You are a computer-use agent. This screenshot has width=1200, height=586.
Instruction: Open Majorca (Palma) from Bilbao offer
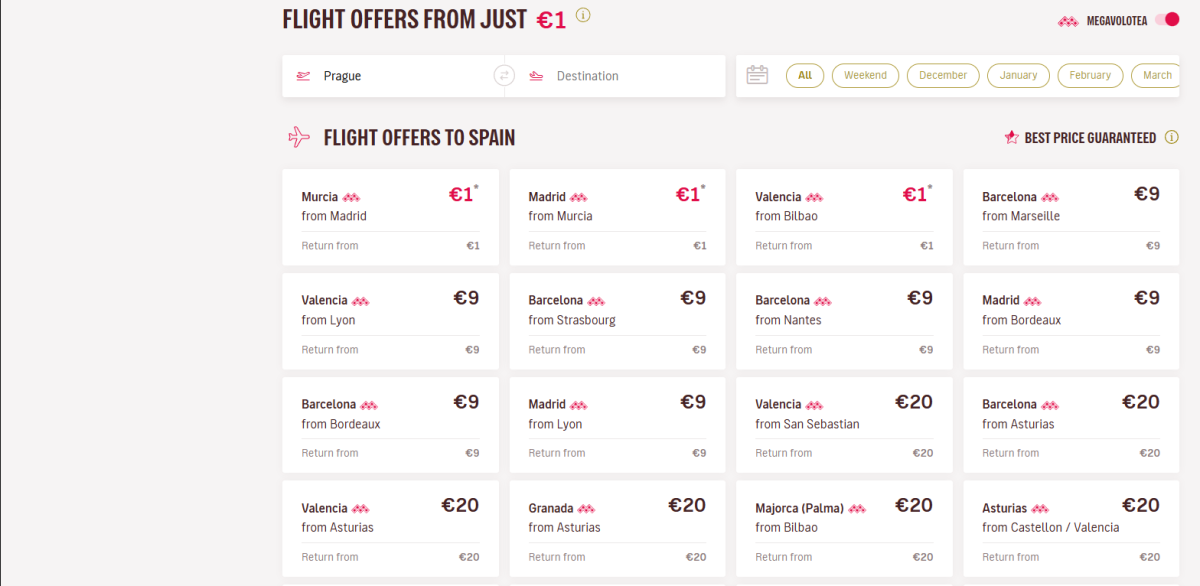point(844,529)
